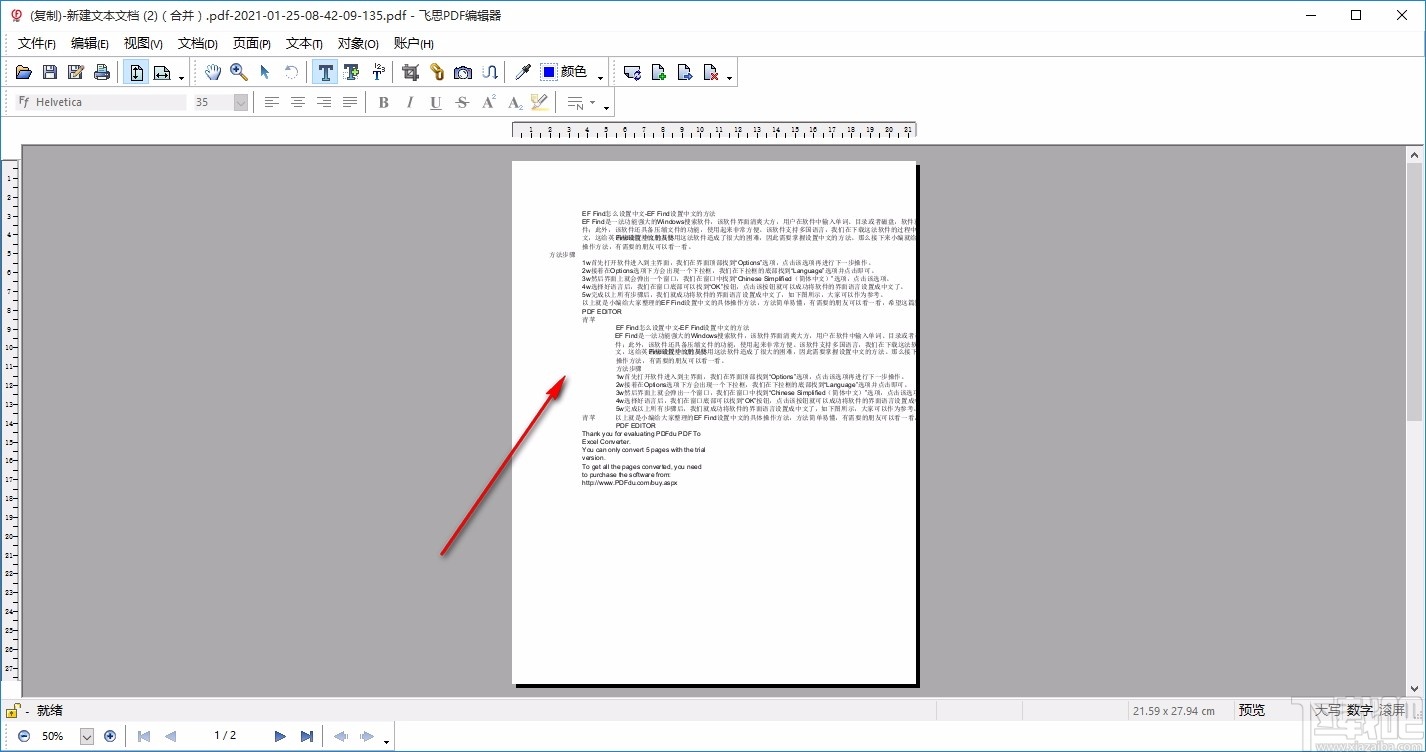Toggle Strikethrough formatting
This screenshot has width=1426, height=752.
pos(462,102)
